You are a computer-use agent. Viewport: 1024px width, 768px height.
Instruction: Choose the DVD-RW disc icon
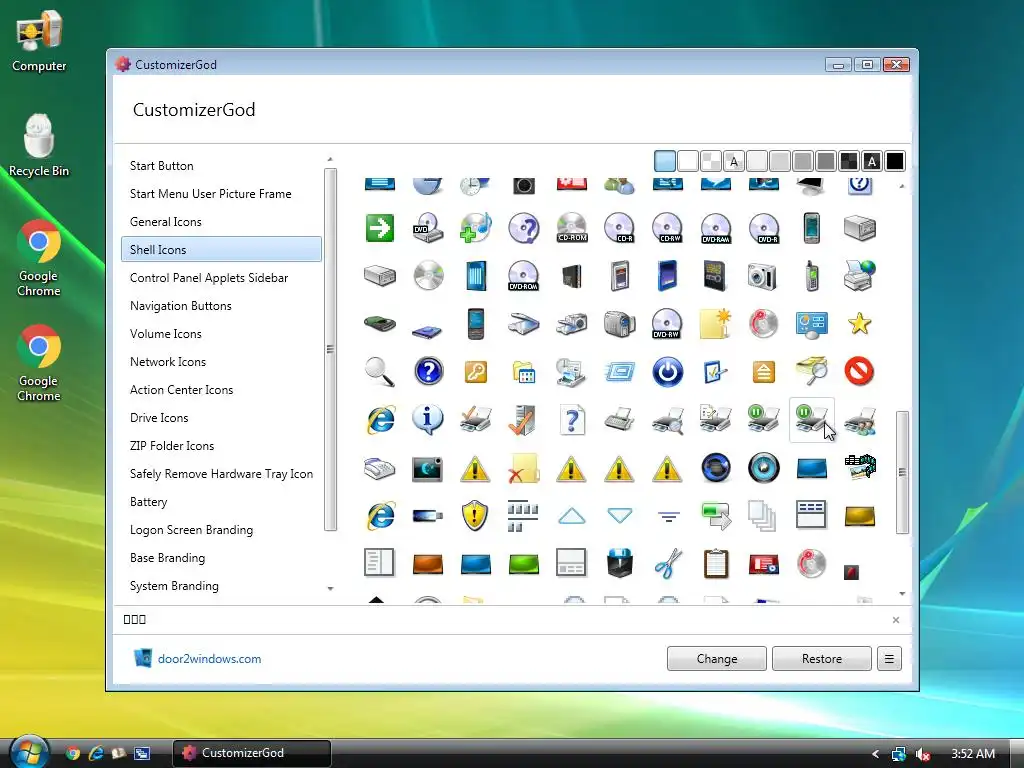(667, 323)
